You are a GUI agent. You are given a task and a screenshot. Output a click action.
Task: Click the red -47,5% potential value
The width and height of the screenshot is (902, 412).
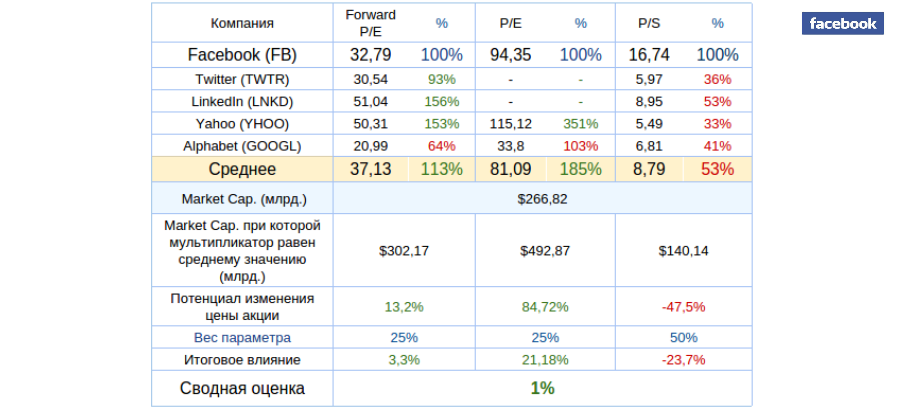(x=683, y=307)
